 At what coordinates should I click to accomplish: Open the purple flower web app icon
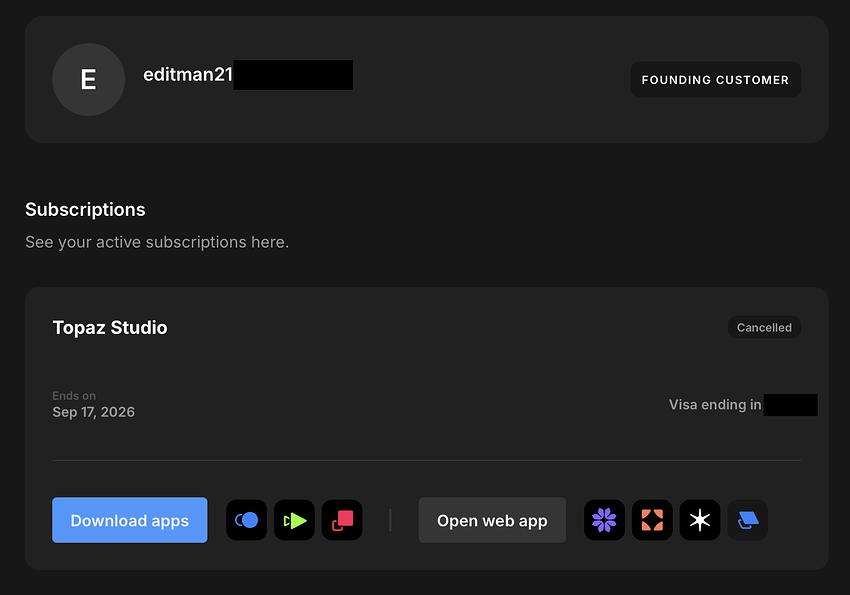(604, 520)
